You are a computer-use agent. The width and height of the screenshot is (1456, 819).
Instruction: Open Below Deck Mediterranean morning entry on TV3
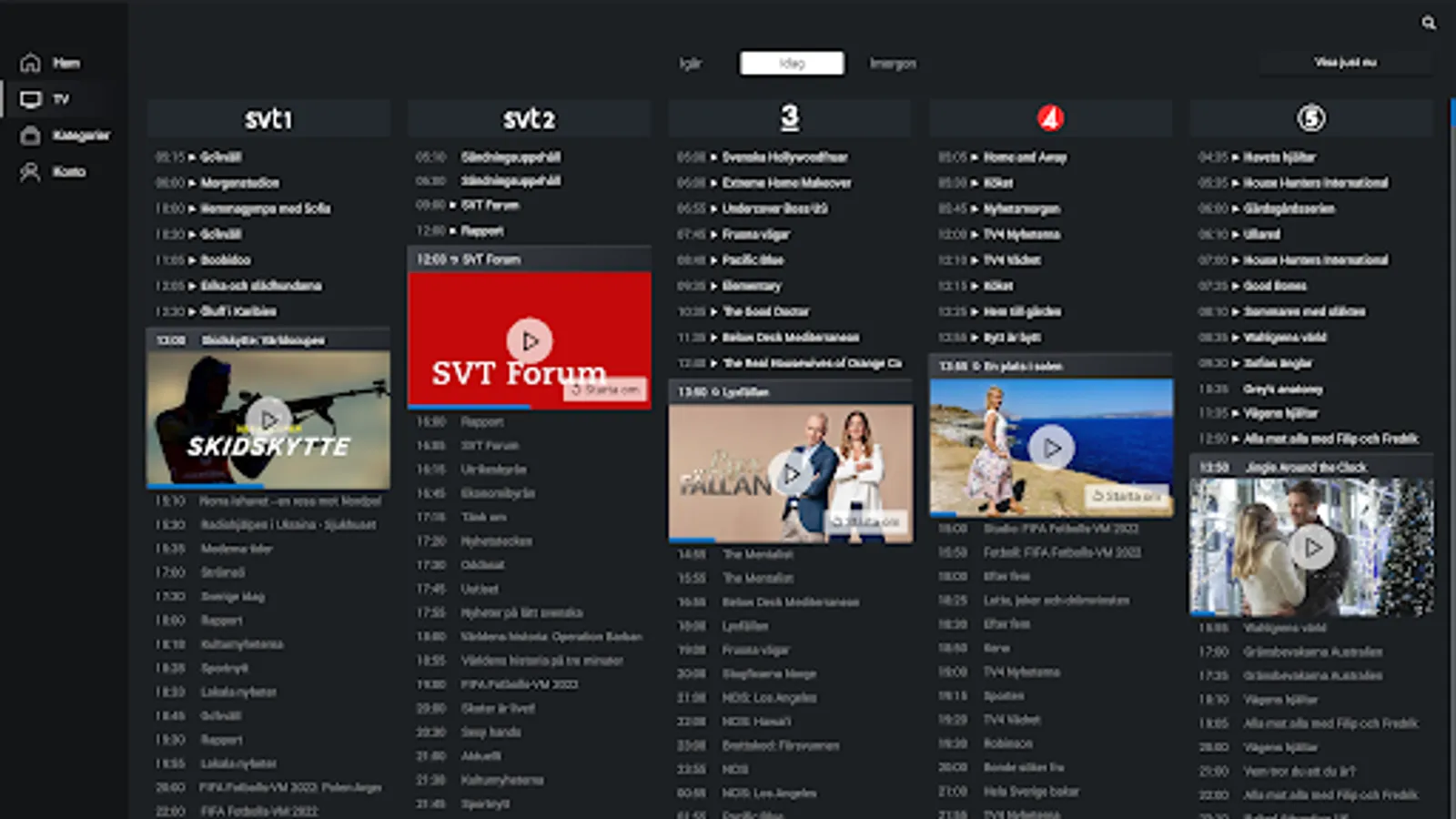(x=790, y=338)
